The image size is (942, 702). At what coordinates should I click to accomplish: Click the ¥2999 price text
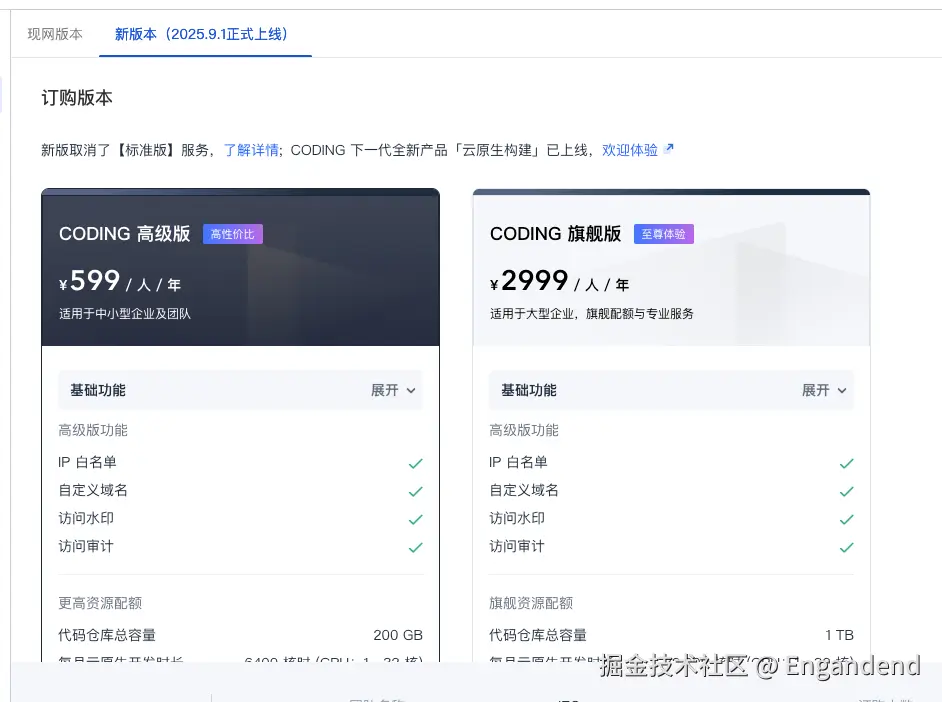click(529, 281)
